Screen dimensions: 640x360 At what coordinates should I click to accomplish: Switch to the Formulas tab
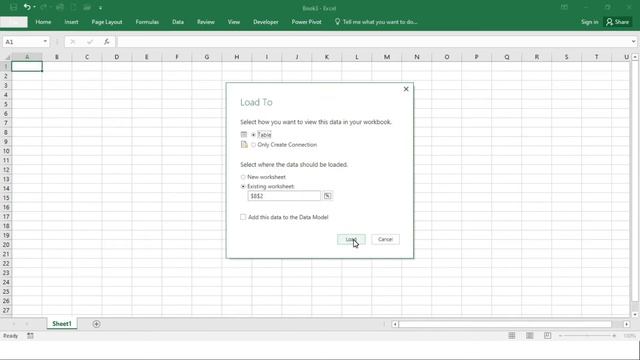coord(147,22)
